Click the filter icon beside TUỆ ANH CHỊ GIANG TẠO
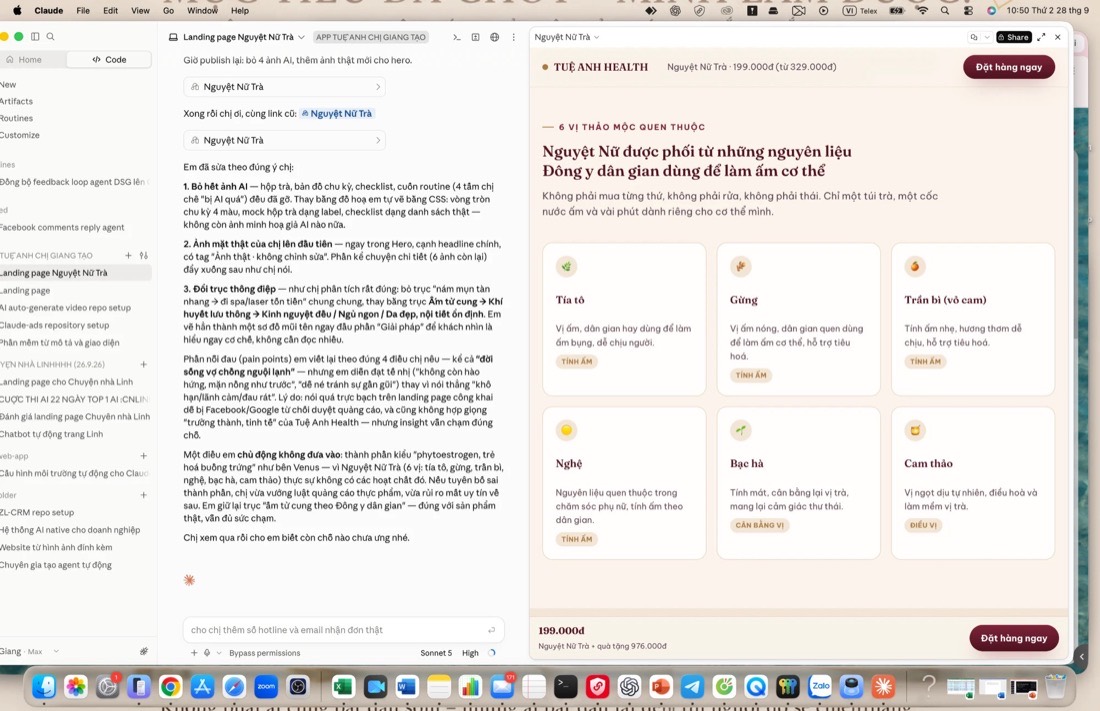Viewport: 1100px width, 711px height. (144, 255)
